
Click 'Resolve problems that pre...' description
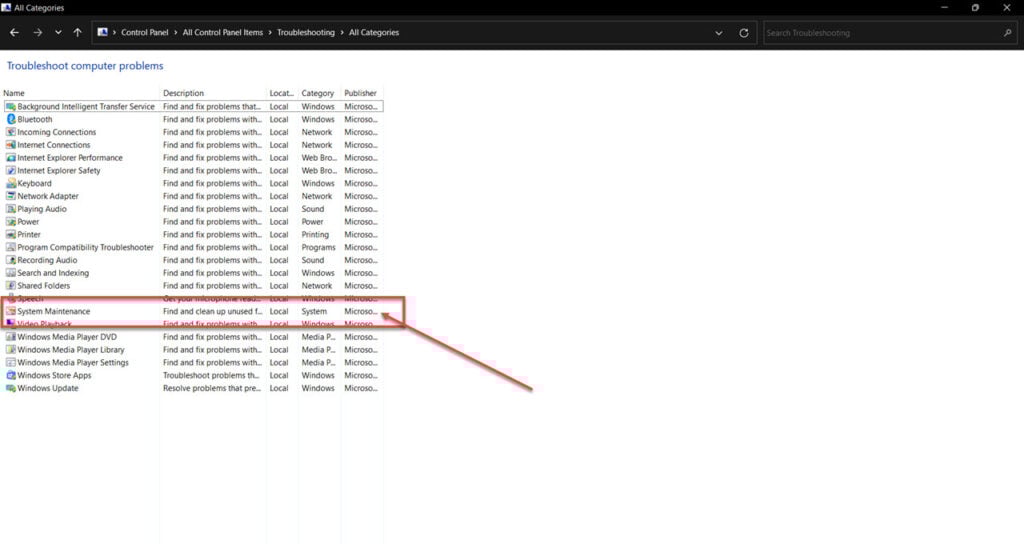(x=212, y=388)
